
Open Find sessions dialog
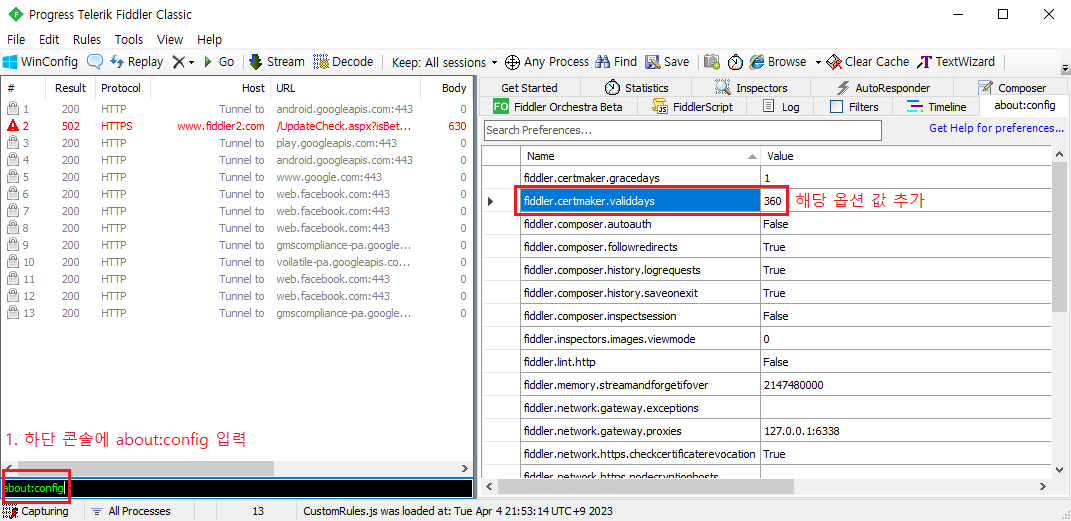pyautogui.click(x=616, y=61)
